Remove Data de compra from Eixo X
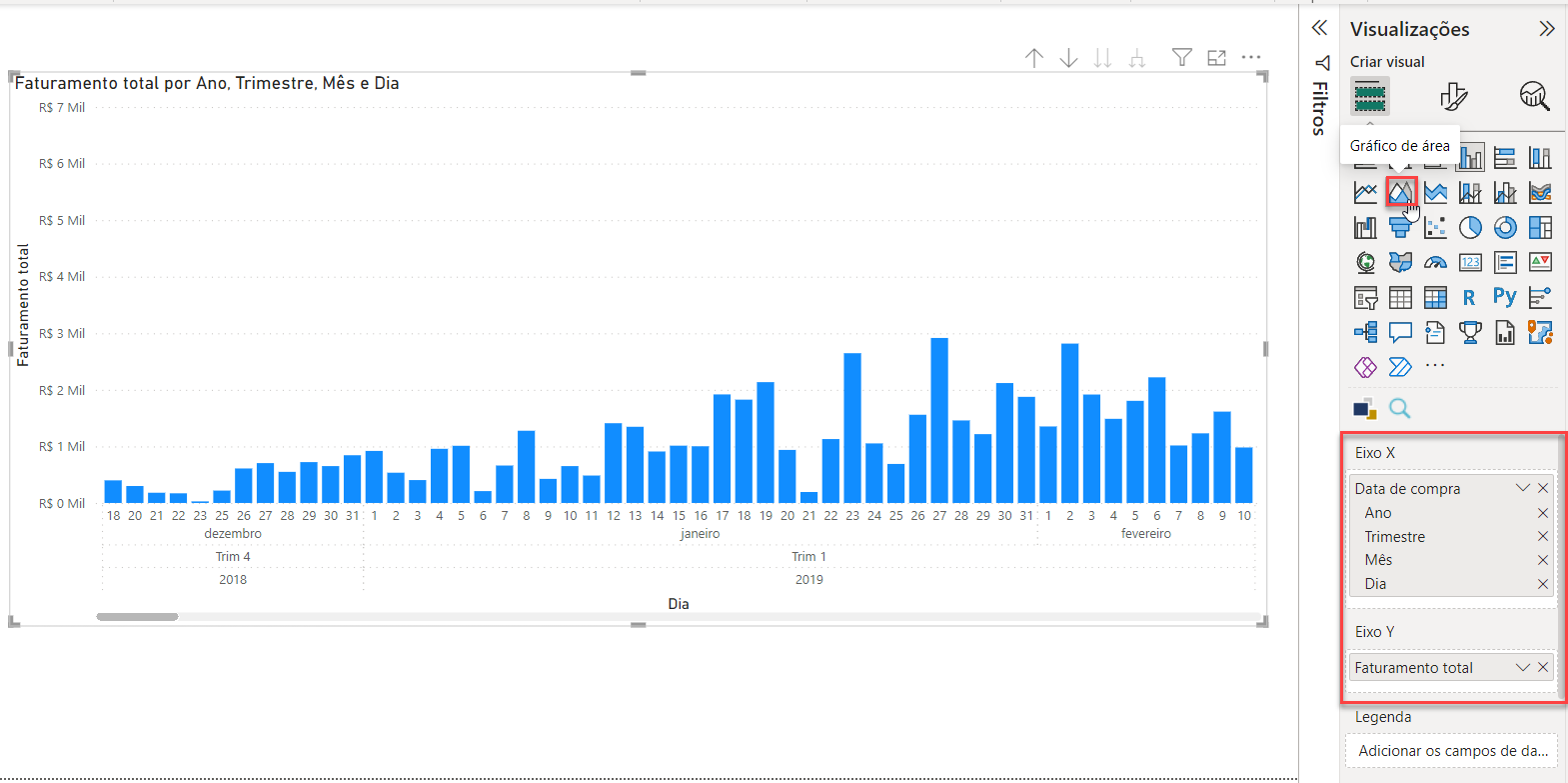This screenshot has width=1568, height=783. [1543, 488]
